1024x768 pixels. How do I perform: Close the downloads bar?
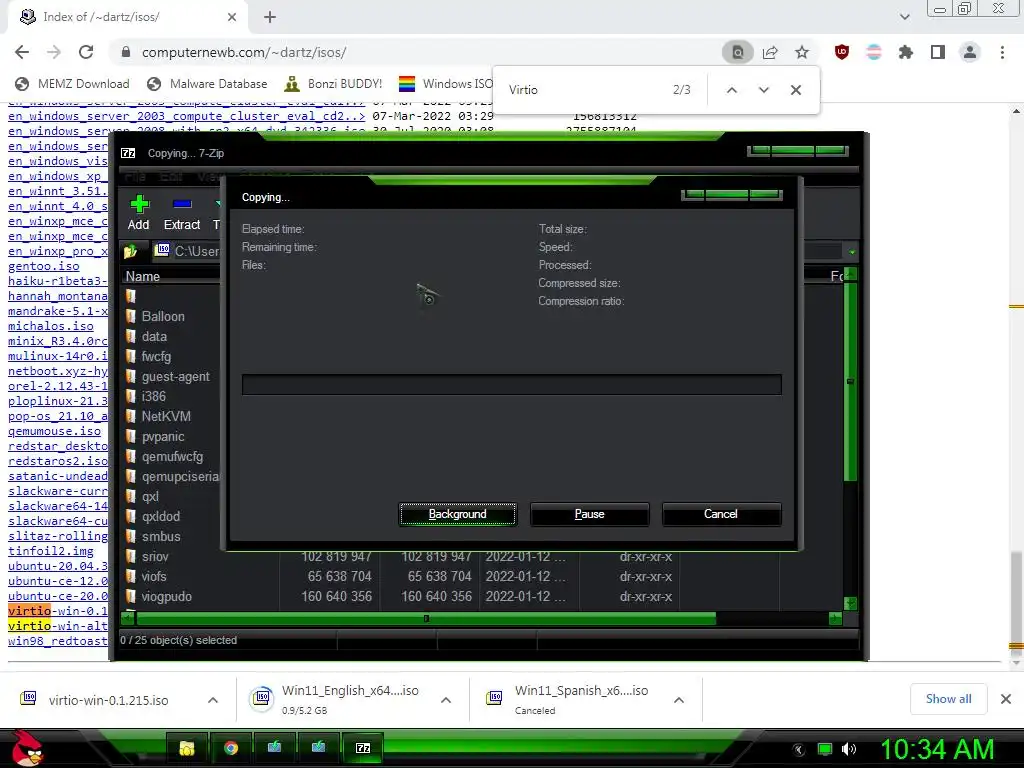(x=1006, y=699)
